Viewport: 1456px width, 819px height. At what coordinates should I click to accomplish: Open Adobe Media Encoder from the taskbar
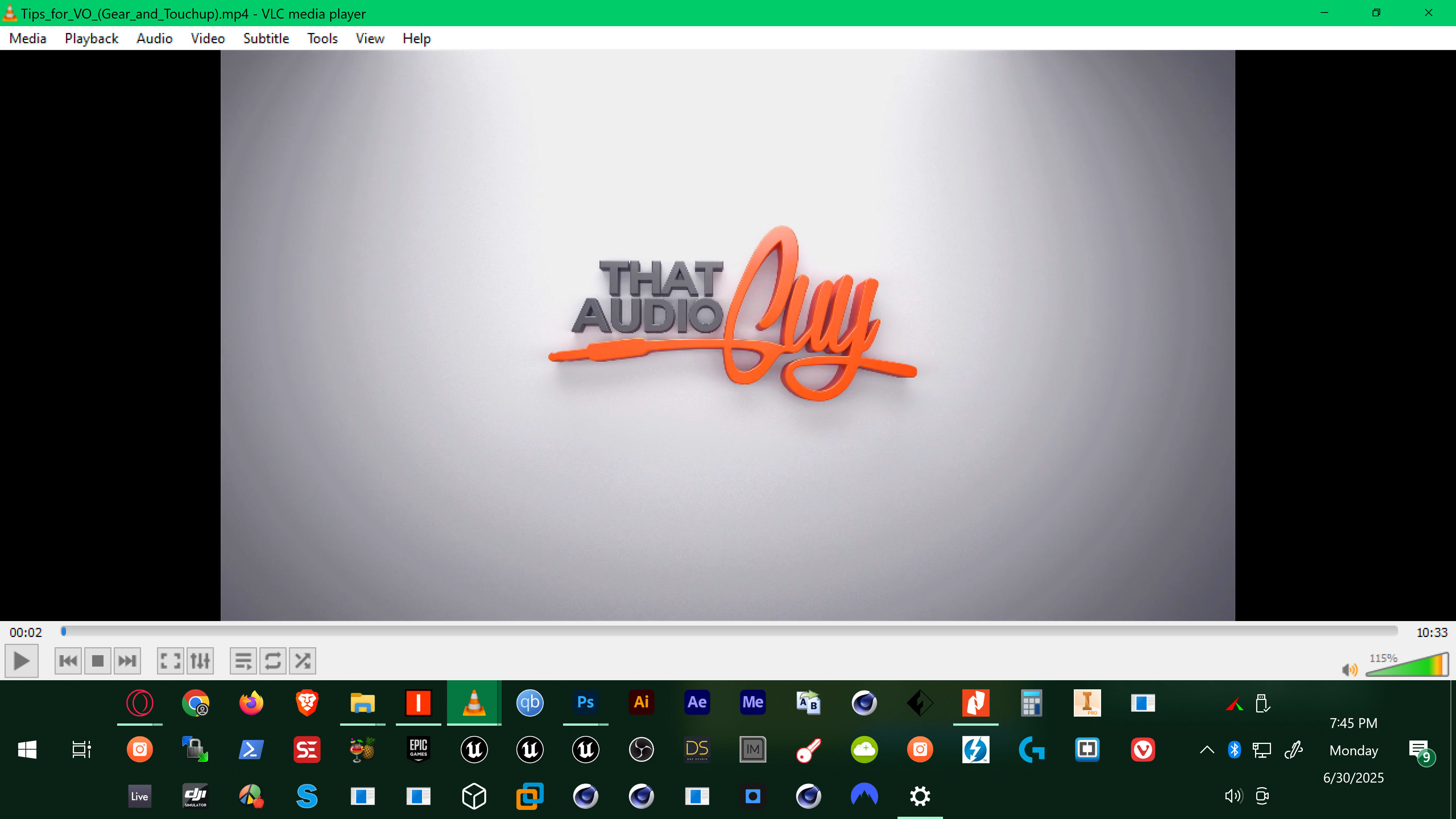coord(752,703)
